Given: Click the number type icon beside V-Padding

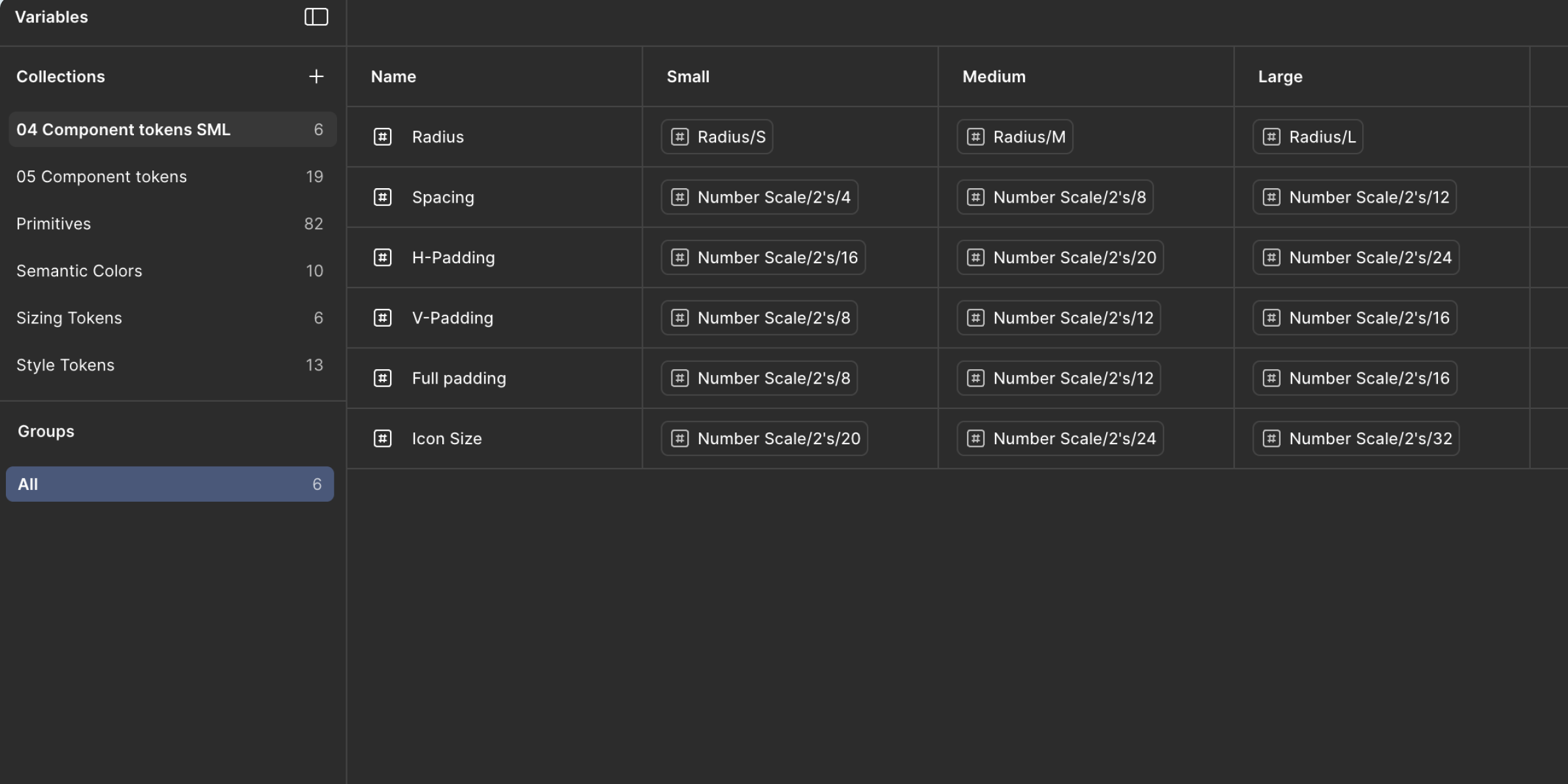Looking at the screenshot, I should point(382,318).
